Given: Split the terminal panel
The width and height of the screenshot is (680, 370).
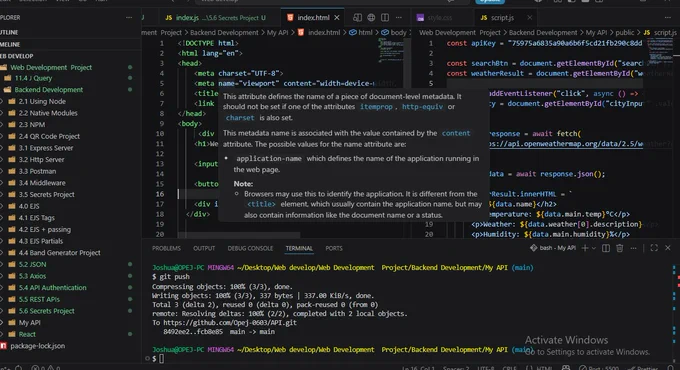Looking at the screenshot, I should (606, 248).
